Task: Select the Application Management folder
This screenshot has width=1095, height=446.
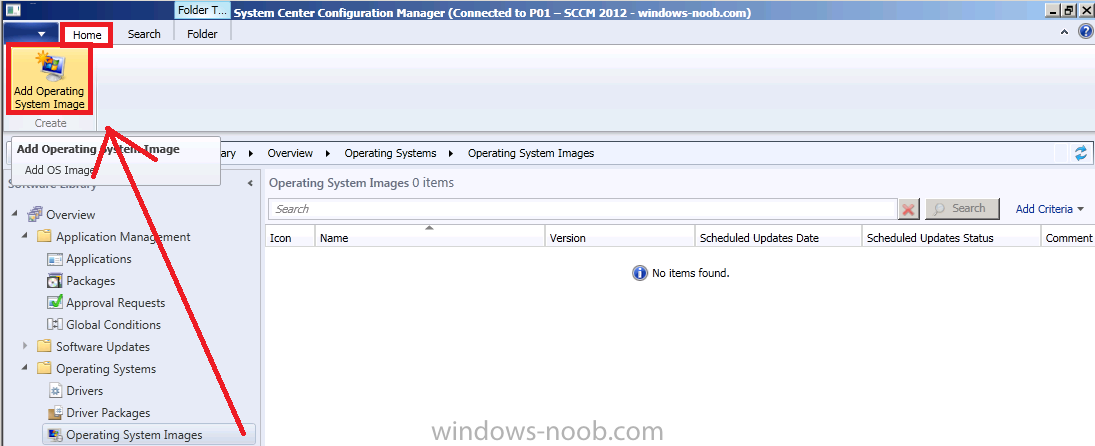Action: click(x=123, y=237)
